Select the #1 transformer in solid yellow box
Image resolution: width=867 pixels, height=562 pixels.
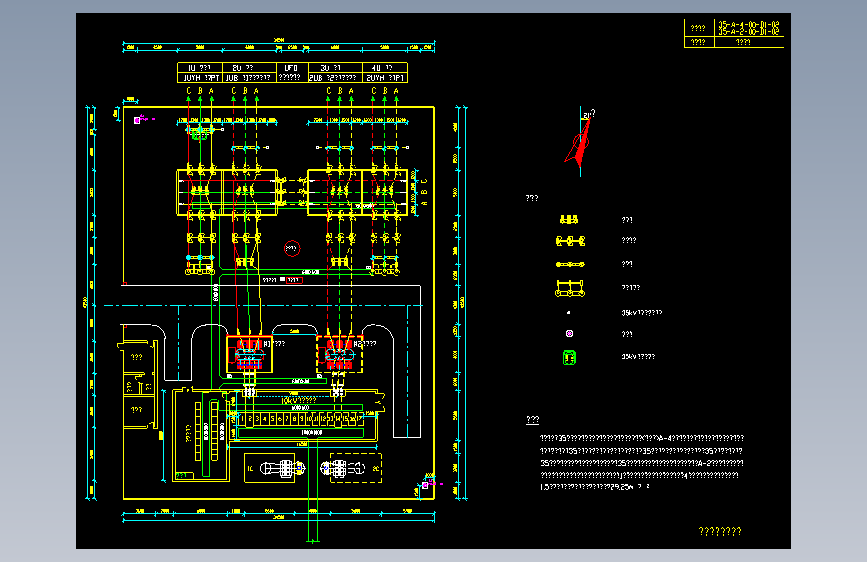click(249, 354)
